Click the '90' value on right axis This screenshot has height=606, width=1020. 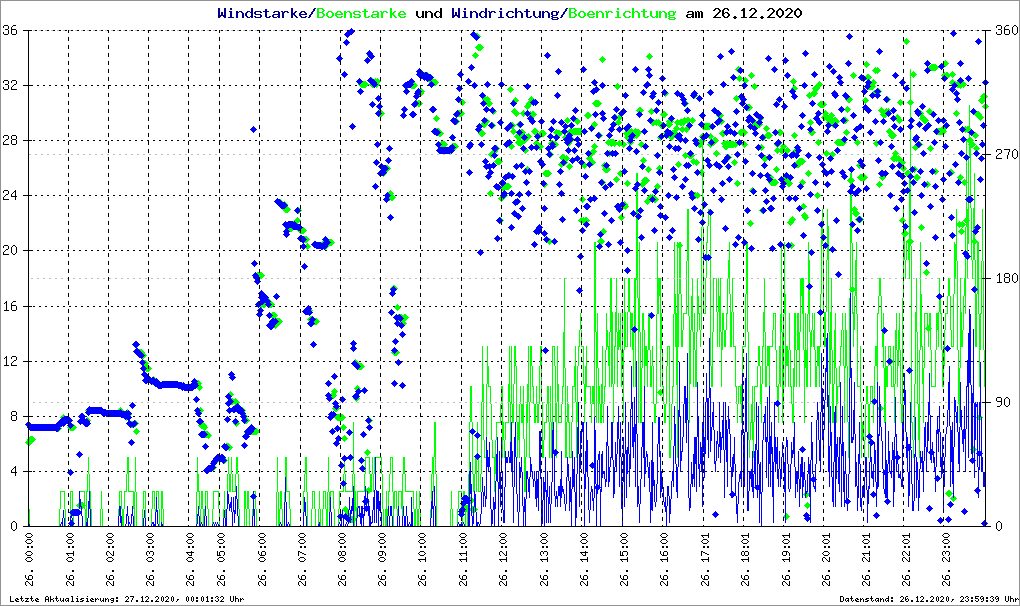click(1000, 402)
